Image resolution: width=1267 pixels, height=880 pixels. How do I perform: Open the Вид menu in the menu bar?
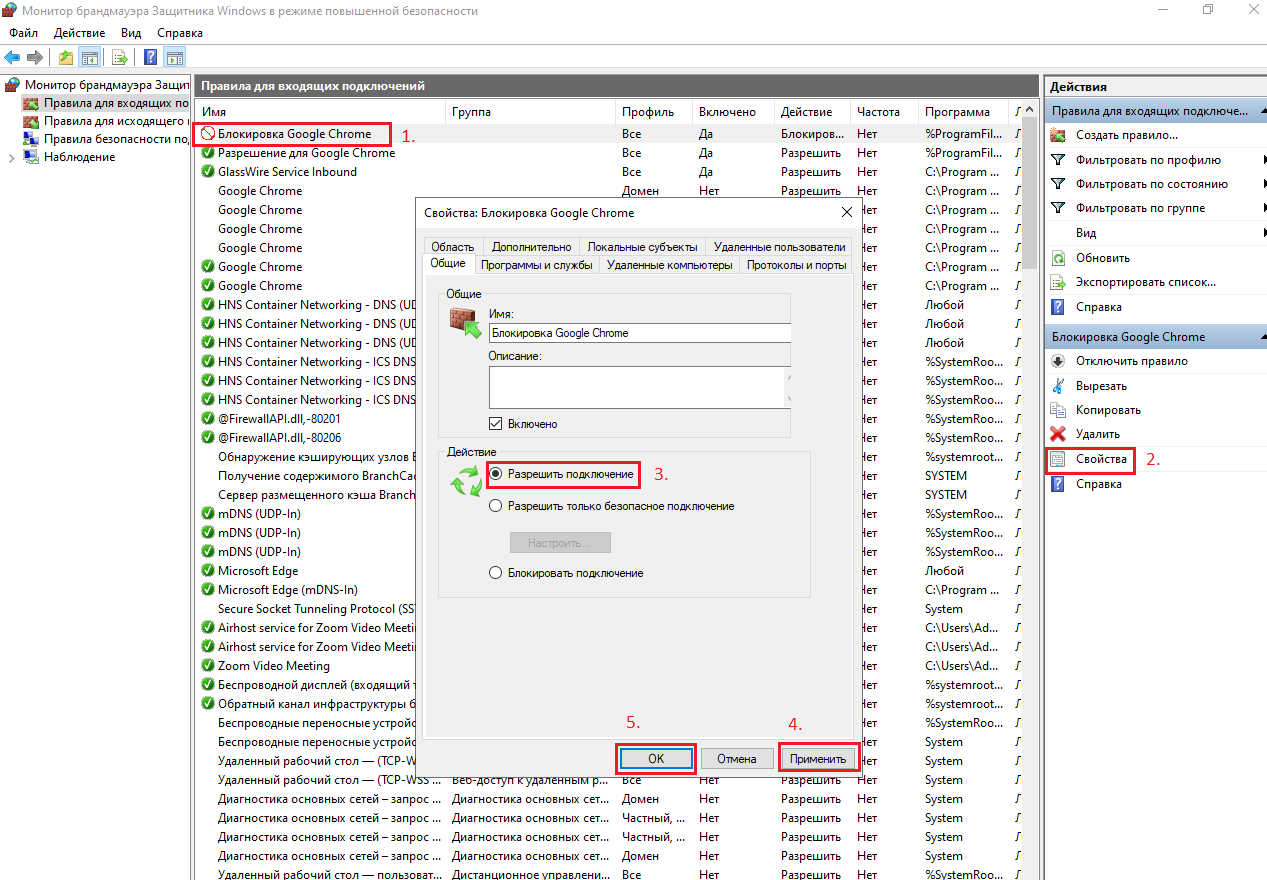coord(131,33)
